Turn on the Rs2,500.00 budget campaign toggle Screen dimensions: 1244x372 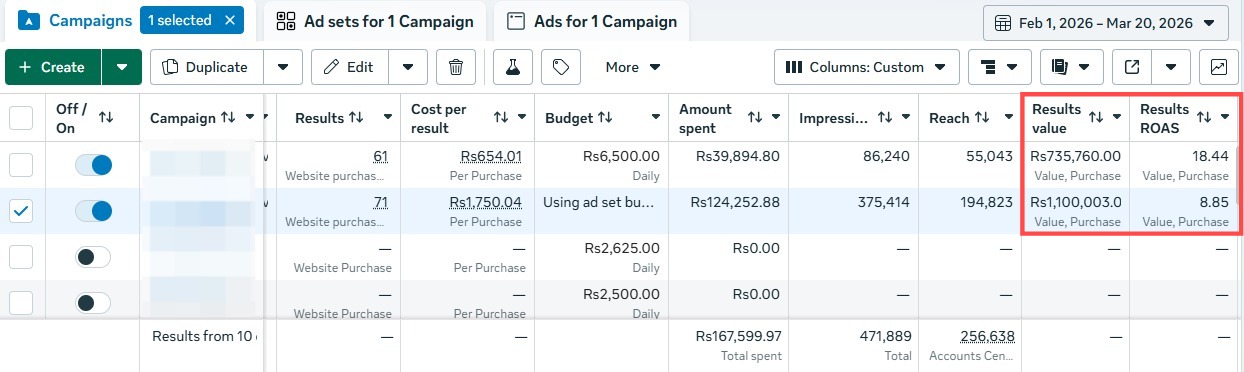tap(93, 303)
